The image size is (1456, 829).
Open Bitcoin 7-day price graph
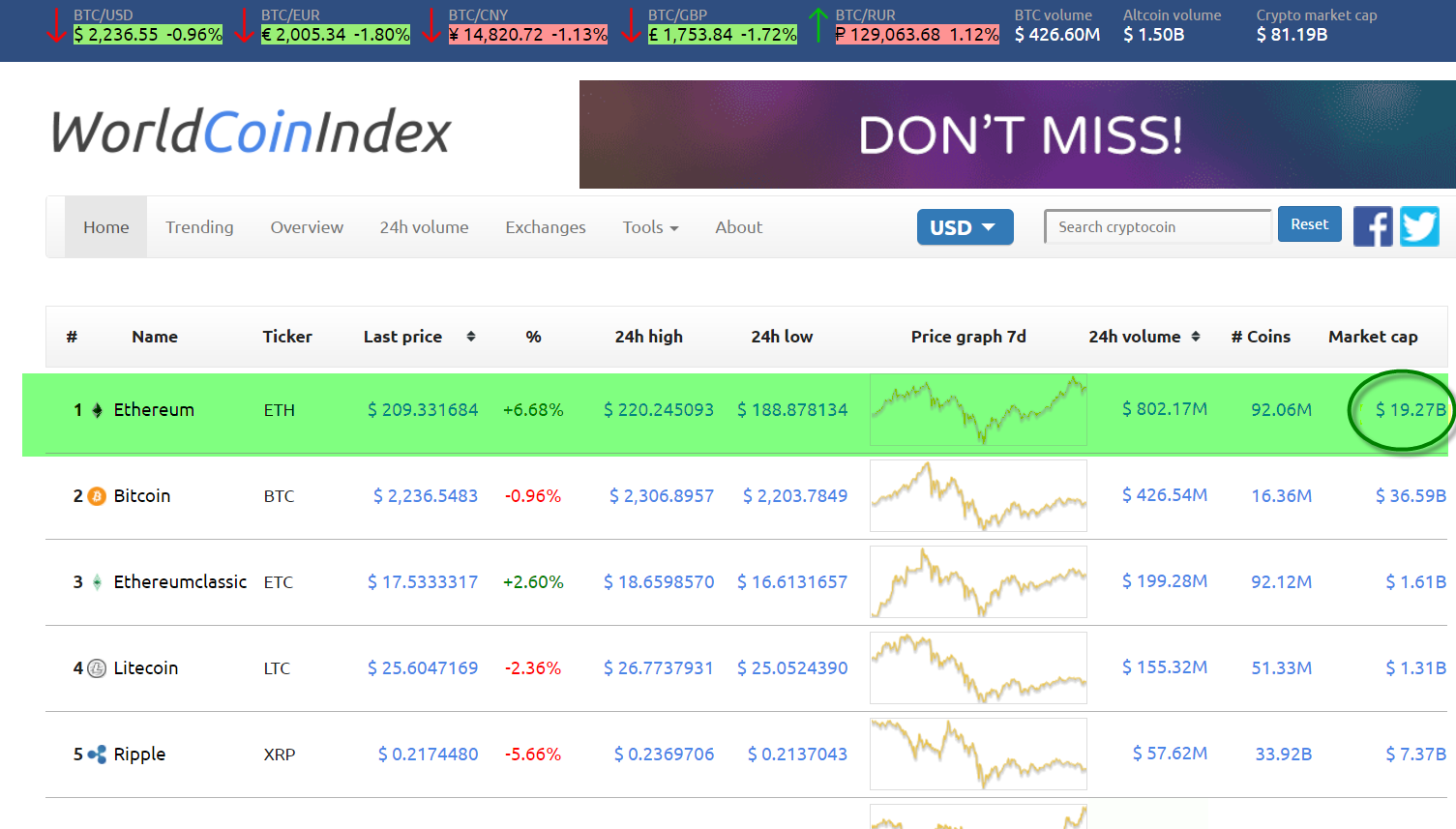click(978, 496)
